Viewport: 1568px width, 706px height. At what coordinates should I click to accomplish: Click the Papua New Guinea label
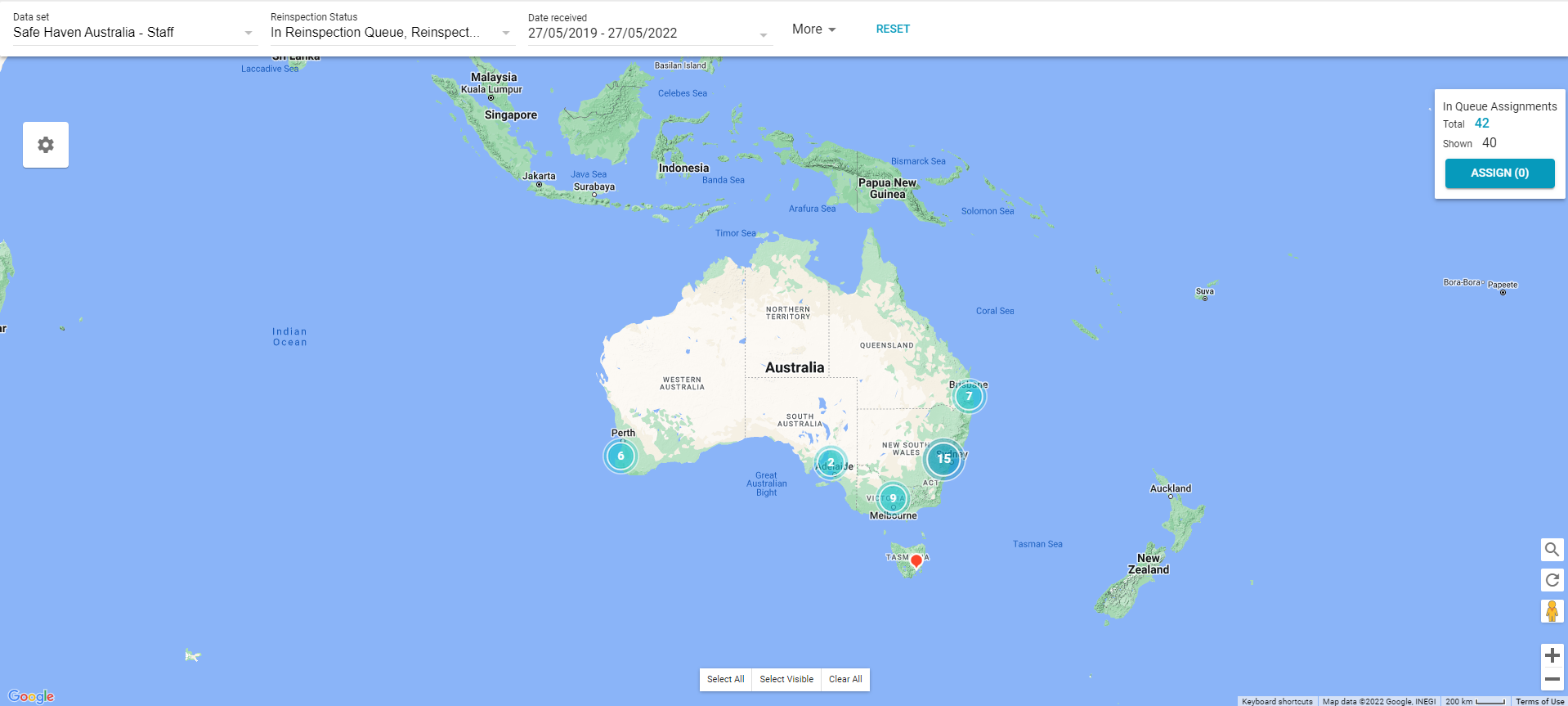pos(888,188)
